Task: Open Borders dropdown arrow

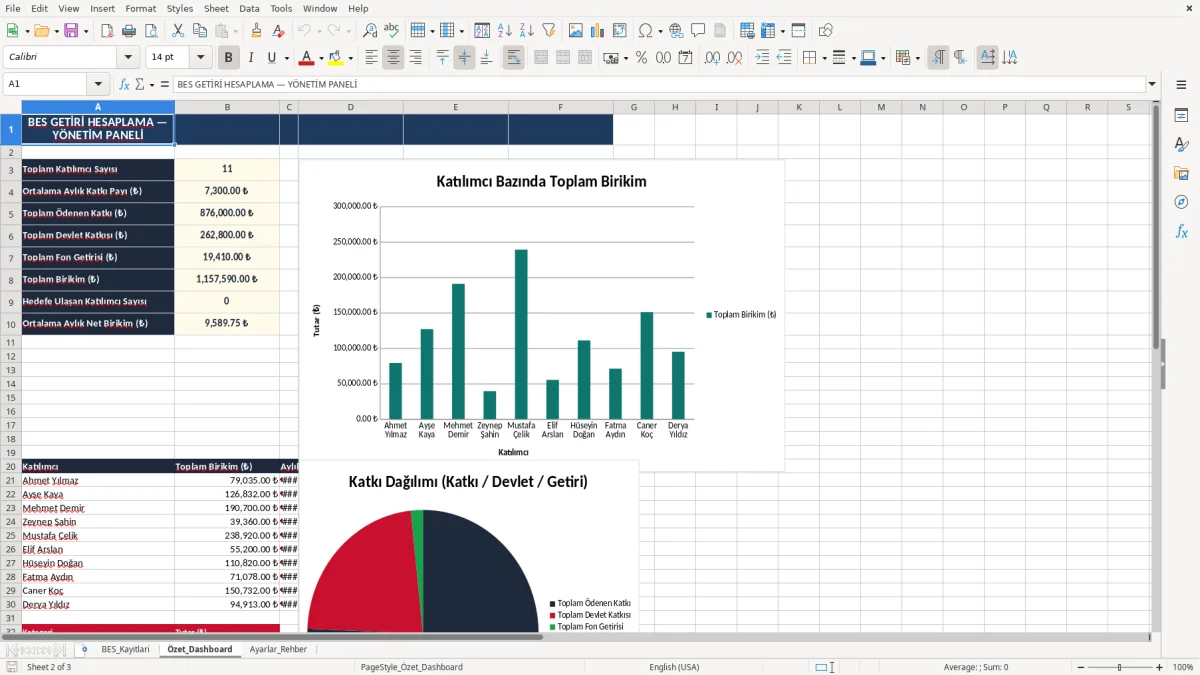Action: pos(824,58)
